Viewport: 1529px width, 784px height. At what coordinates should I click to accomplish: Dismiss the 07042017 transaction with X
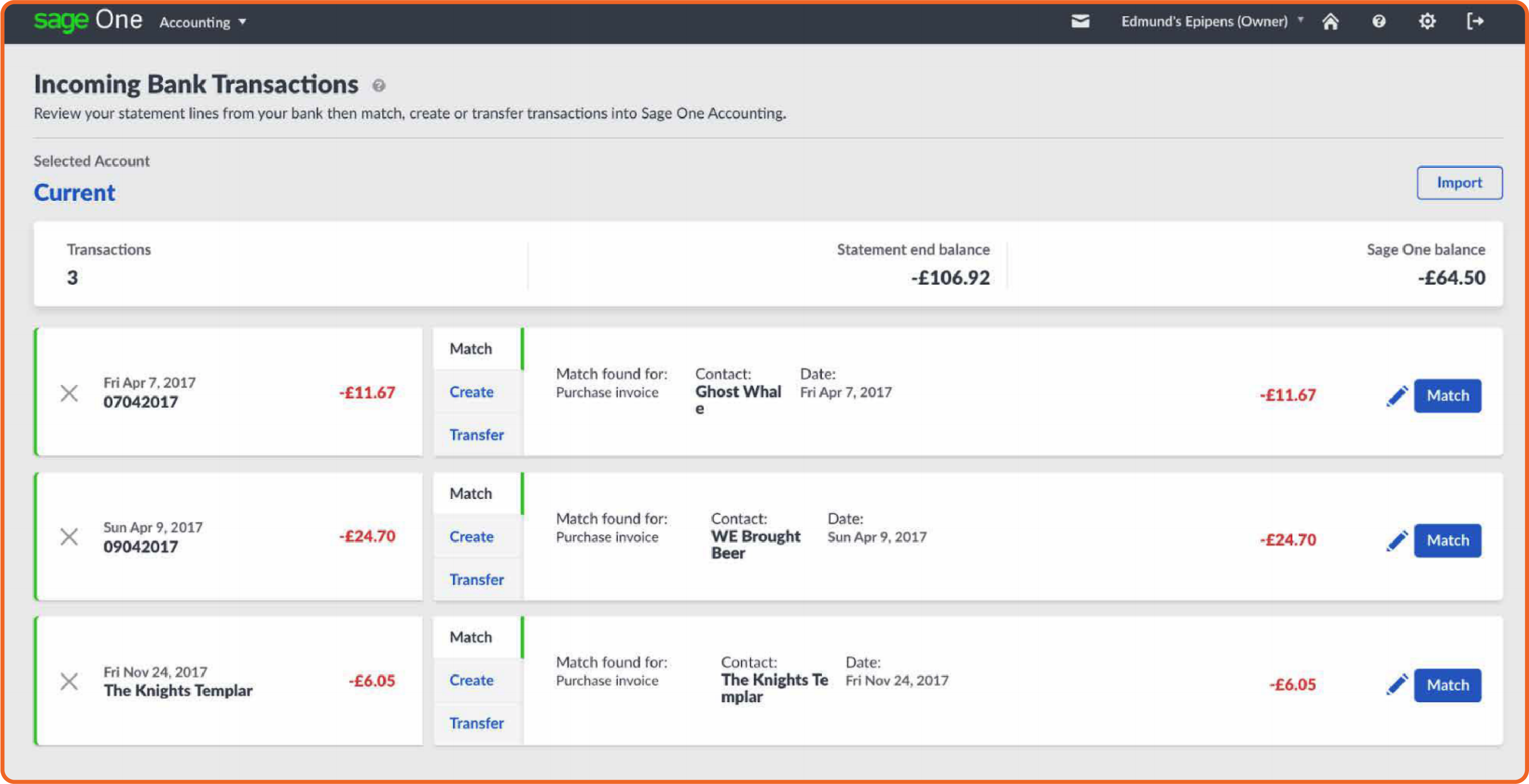point(69,393)
